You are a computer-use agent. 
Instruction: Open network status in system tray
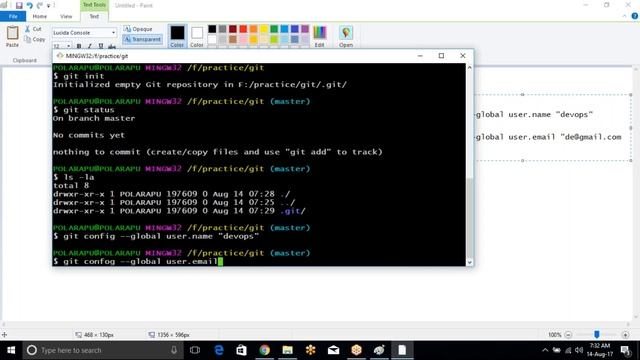tap(568, 350)
